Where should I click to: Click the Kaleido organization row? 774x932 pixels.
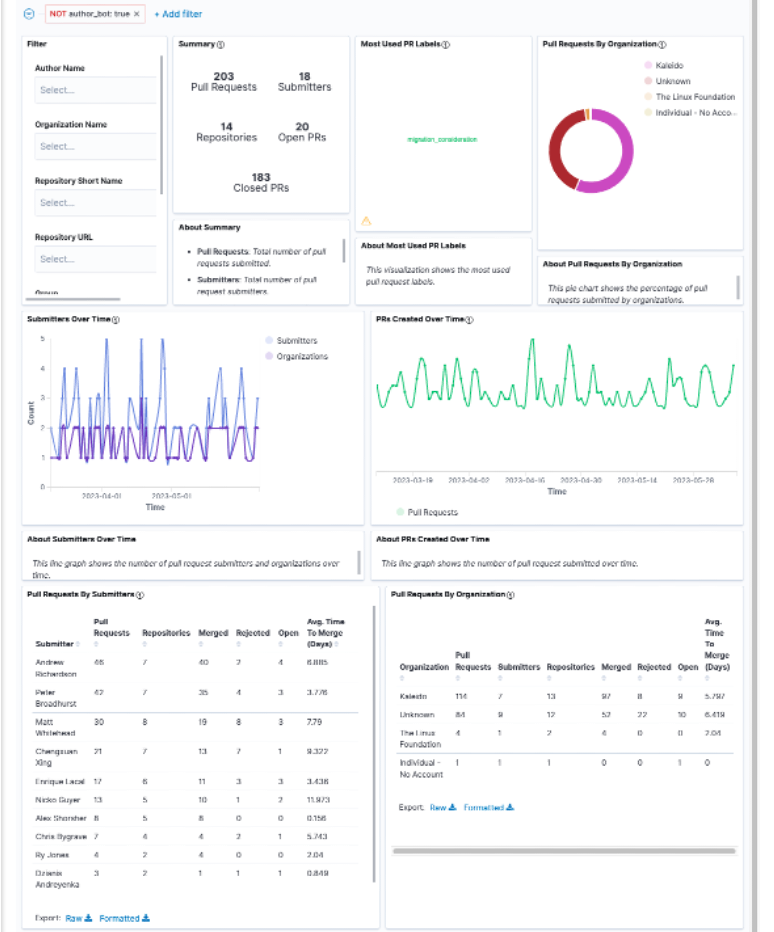[565, 696]
